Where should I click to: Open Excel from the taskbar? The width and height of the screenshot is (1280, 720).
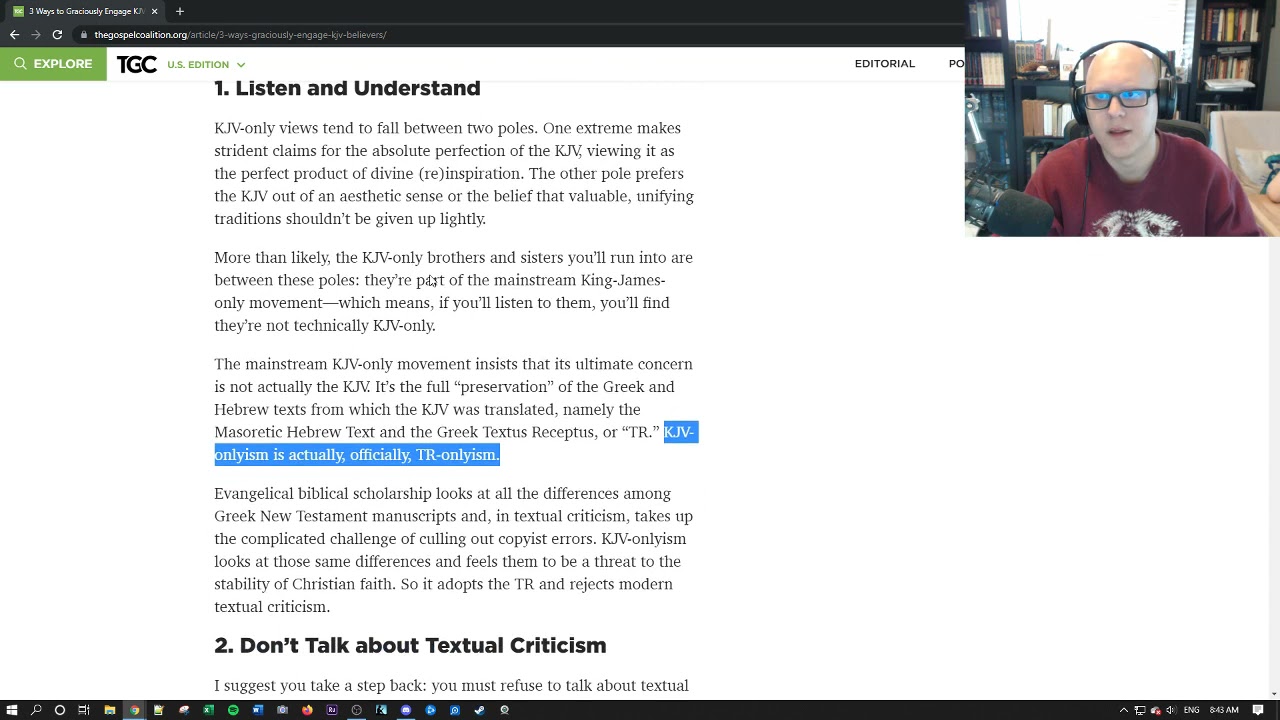[x=208, y=710]
